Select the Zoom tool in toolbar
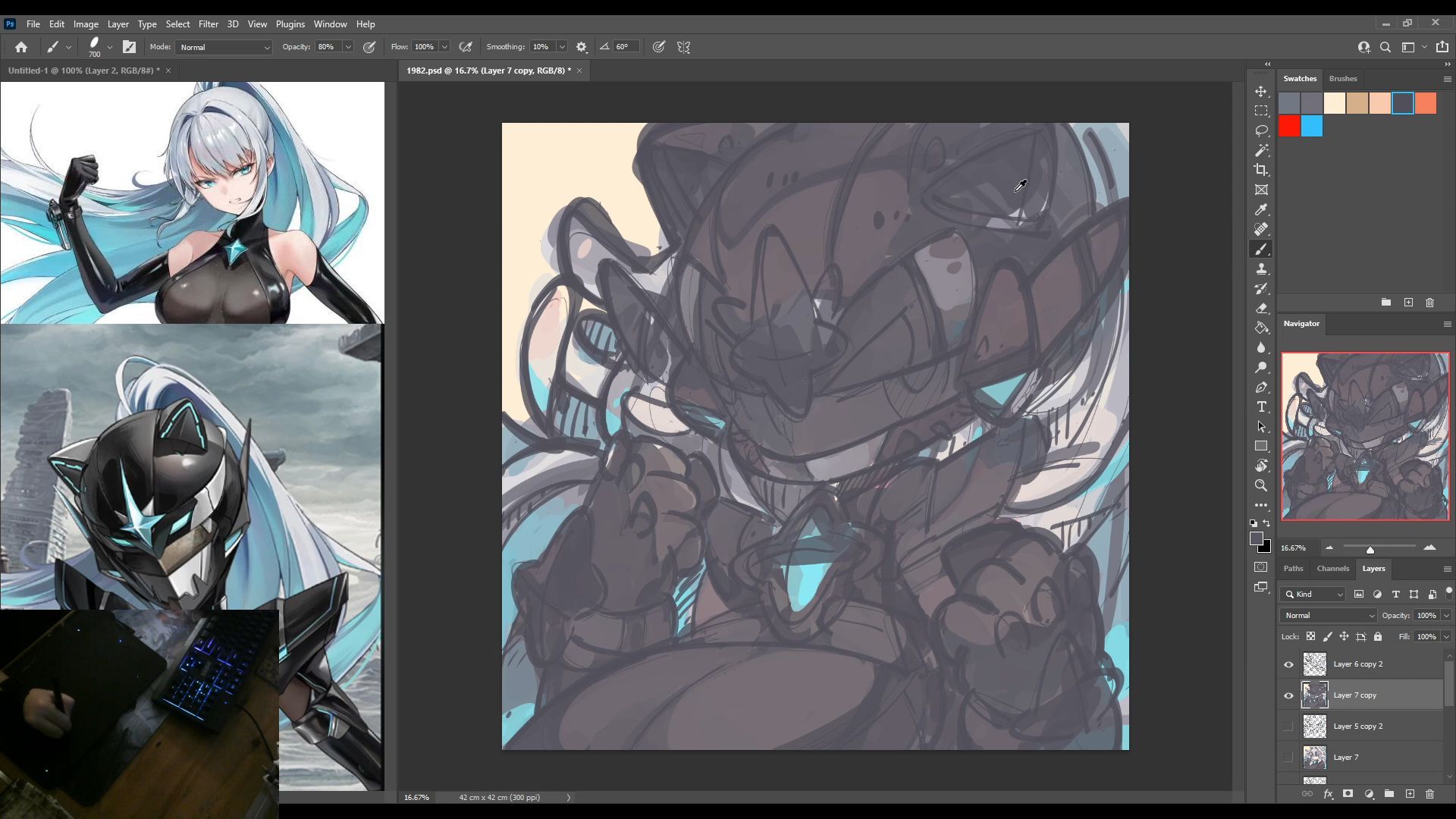This screenshot has height=819, width=1456. [x=1261, y=485]
